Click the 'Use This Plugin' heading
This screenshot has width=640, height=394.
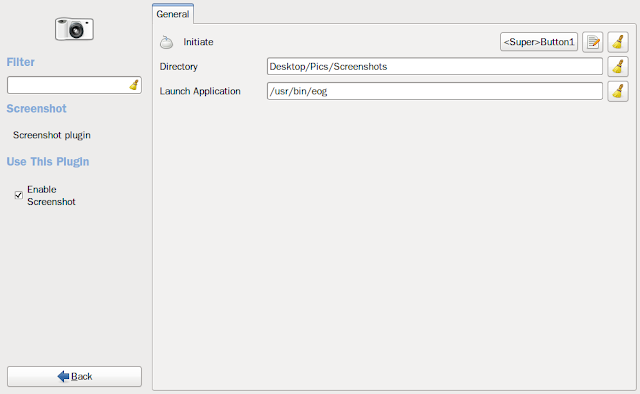click(x=48, y=162)
